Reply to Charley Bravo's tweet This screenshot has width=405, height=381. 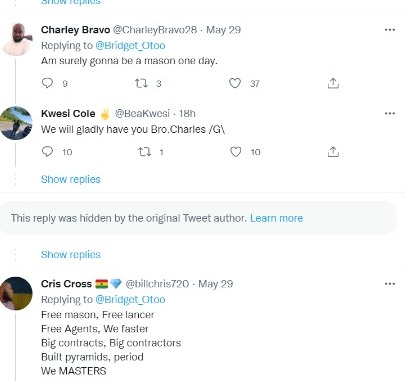[47, 83]
